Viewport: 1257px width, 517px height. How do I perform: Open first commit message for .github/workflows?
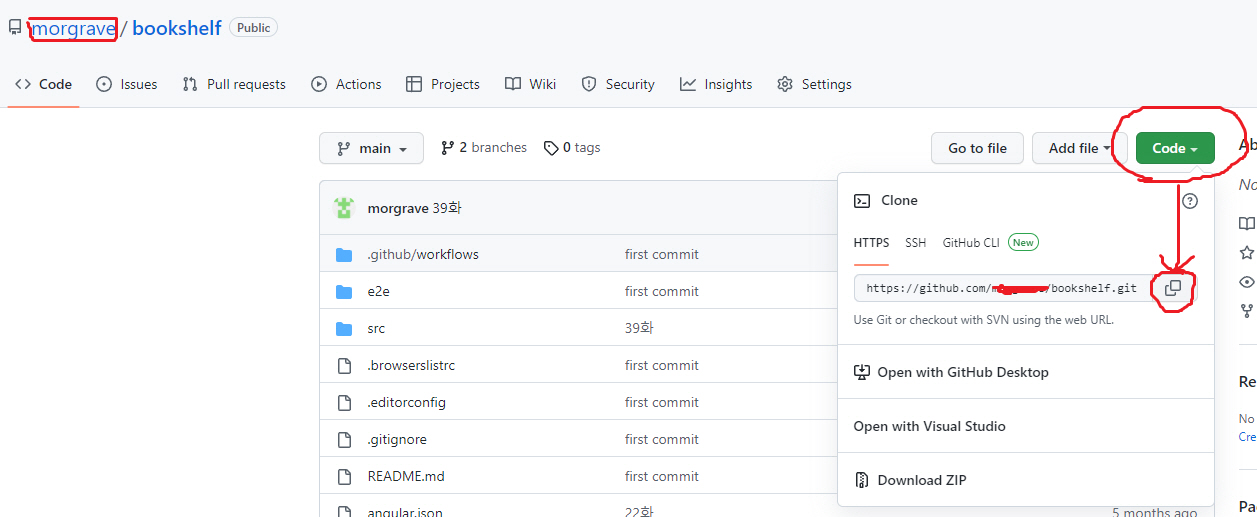click(x=662, y=254)
